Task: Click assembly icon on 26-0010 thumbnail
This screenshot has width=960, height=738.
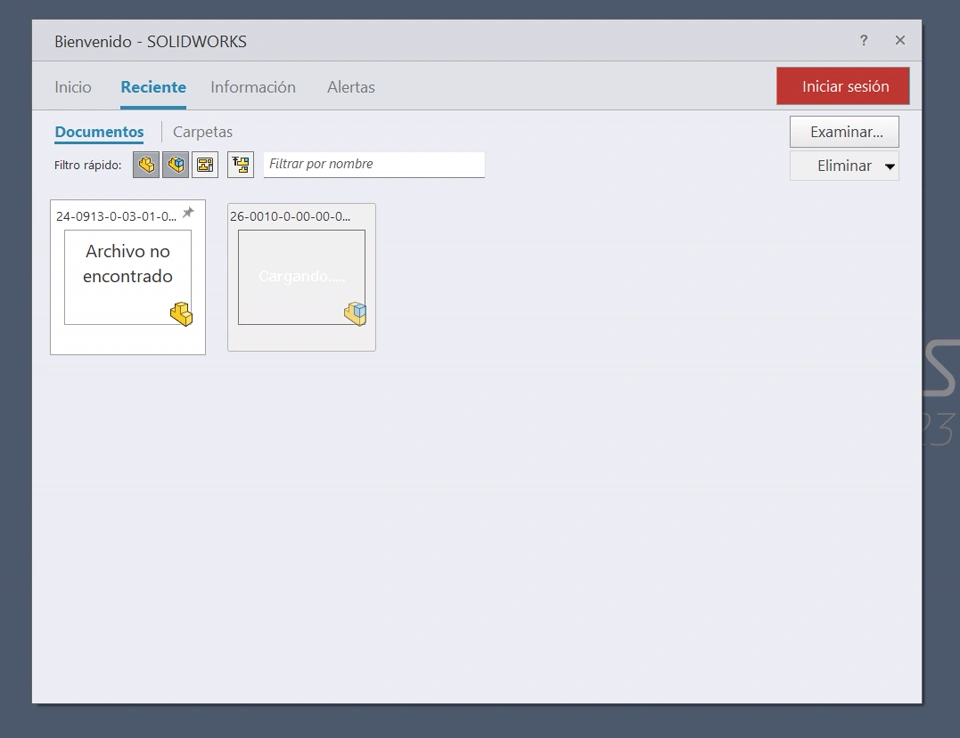Action: coord(355,314)
